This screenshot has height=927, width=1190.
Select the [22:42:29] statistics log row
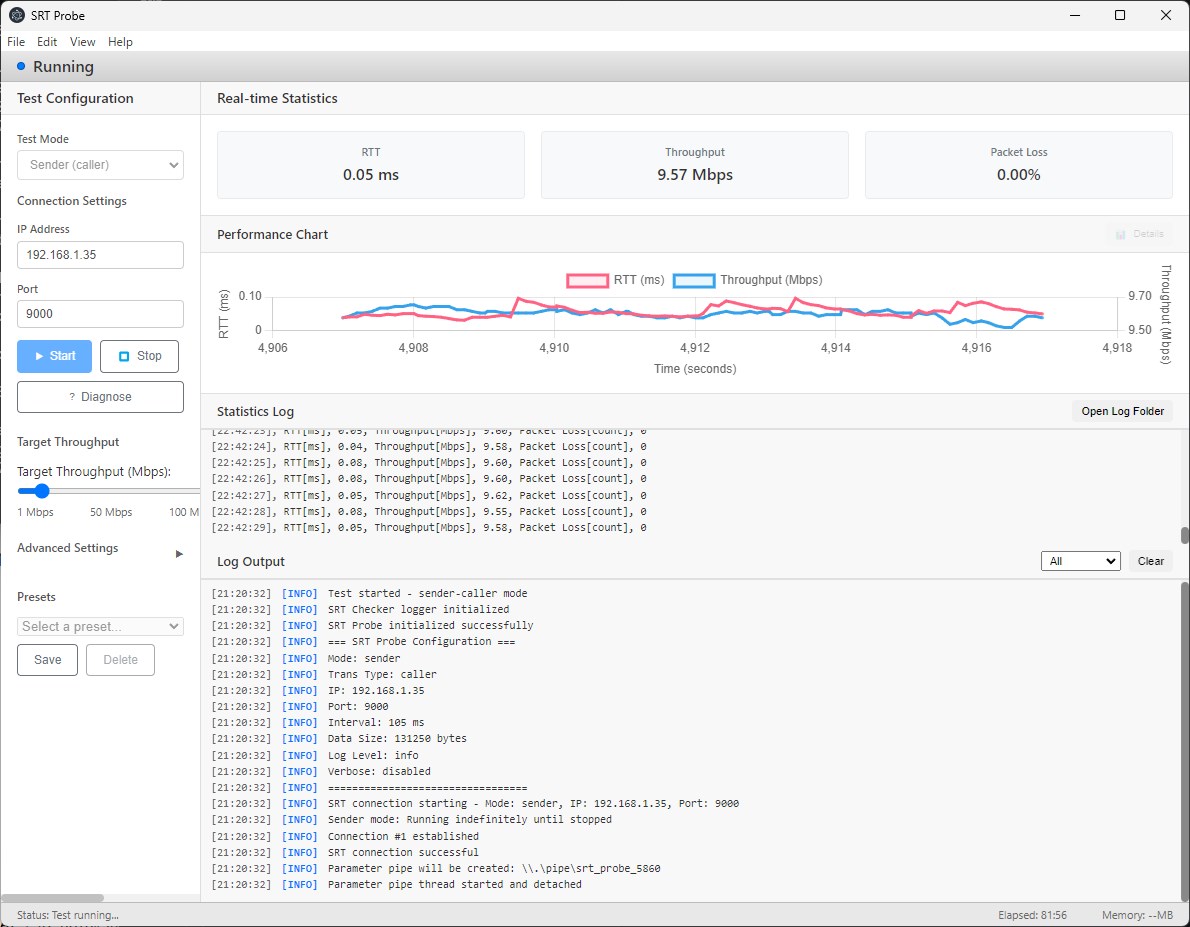tap(429, 528)
